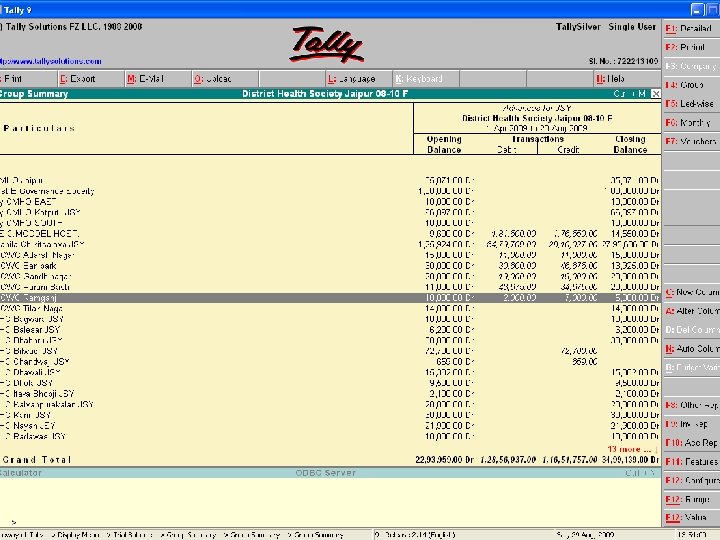The height and width of the screenshot is (540, 720).
Task: Click the Debit transactions column header
Action: pyautogui.click(x=507, y=150)
